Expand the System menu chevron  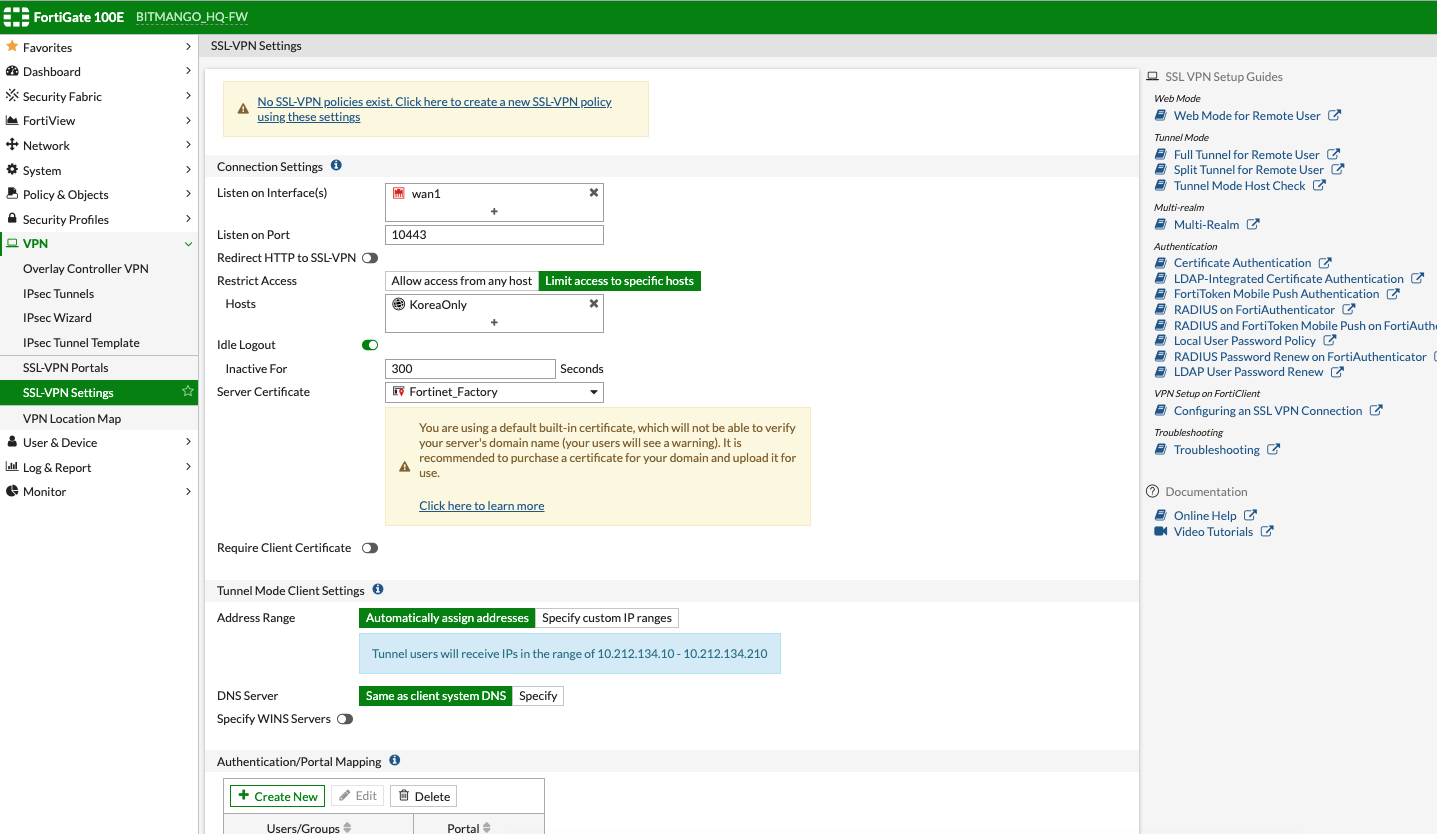coord(189,170)
